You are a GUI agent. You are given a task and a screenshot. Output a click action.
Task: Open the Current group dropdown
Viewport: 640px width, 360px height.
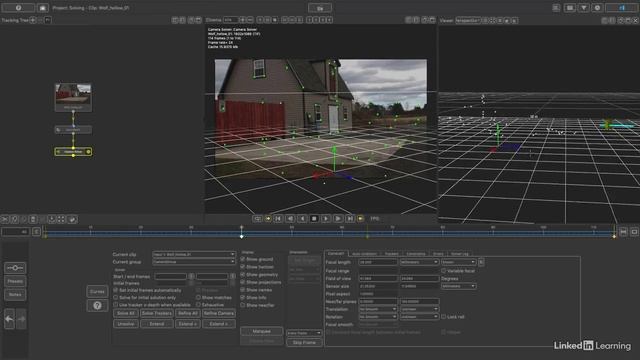pos(194,262)
